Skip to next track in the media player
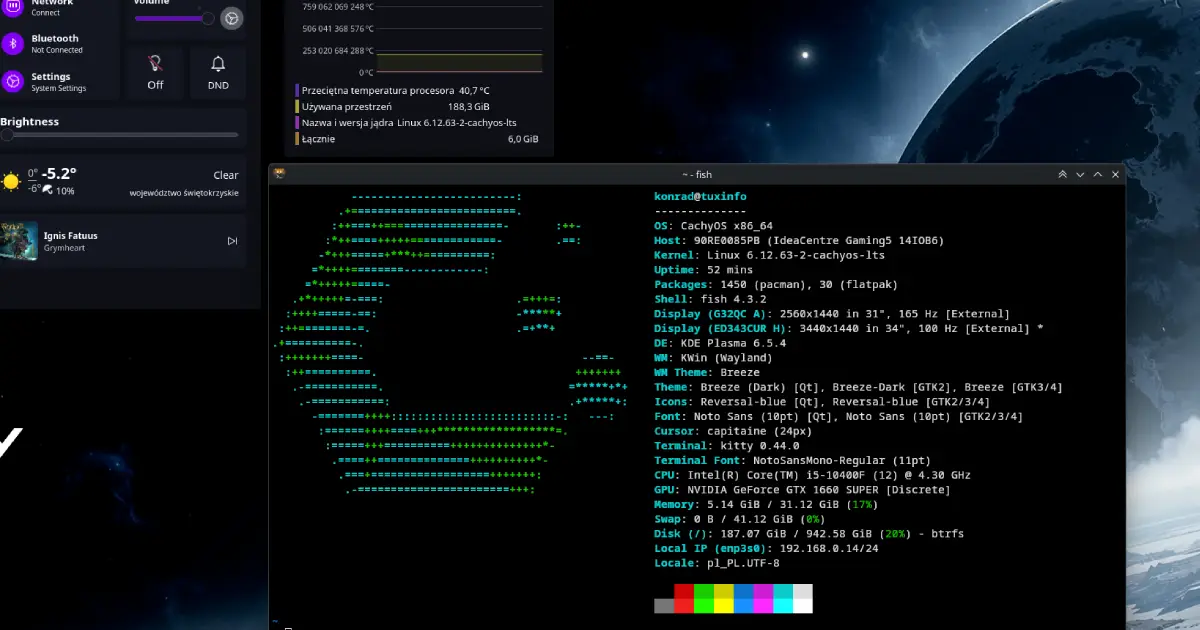The width and height of the screenshot is (1200, 630). pos(232,241)
